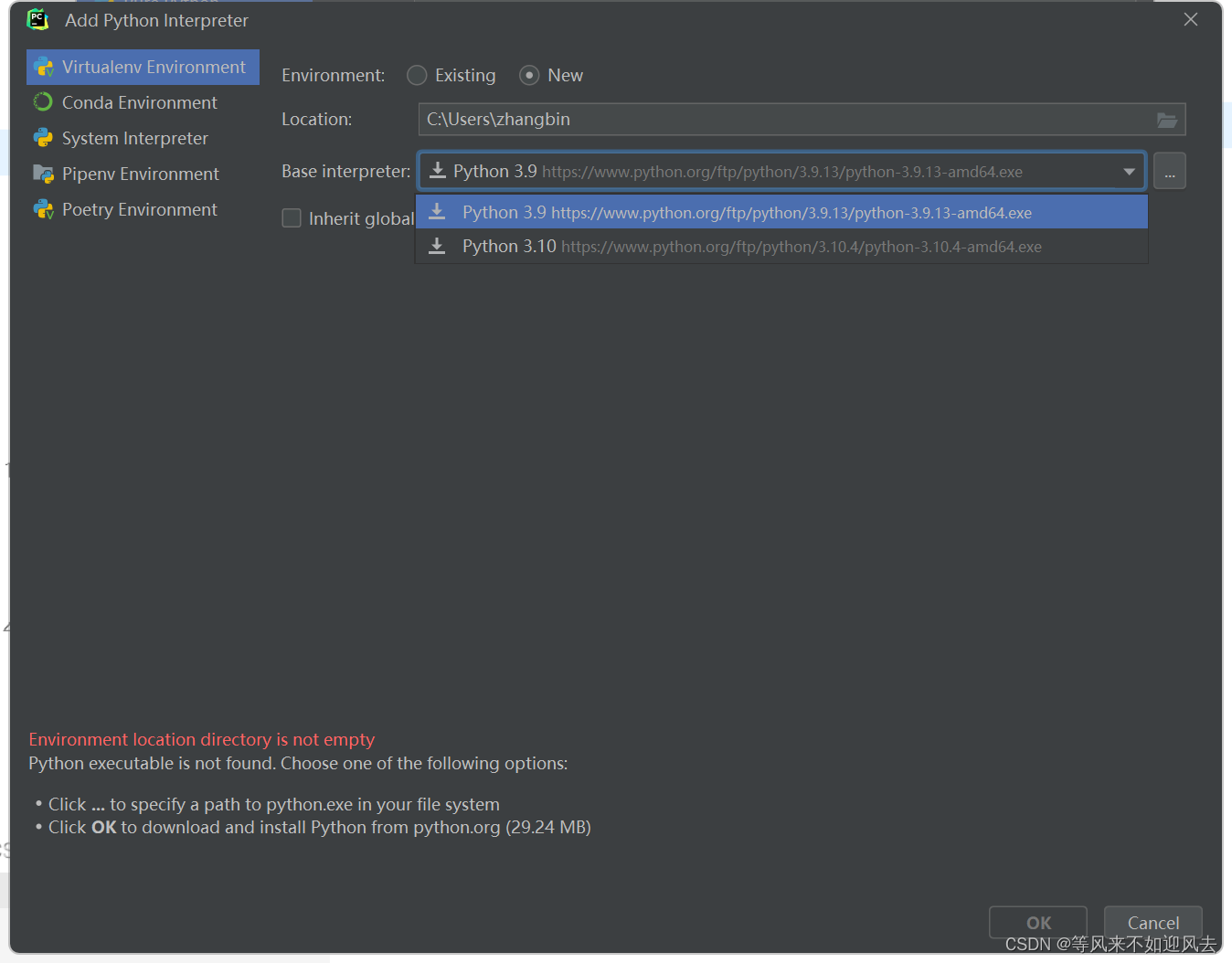Screen dimensions: 1232x963
Task: Click the 'Python executable is not found' message
Action: 298,763
